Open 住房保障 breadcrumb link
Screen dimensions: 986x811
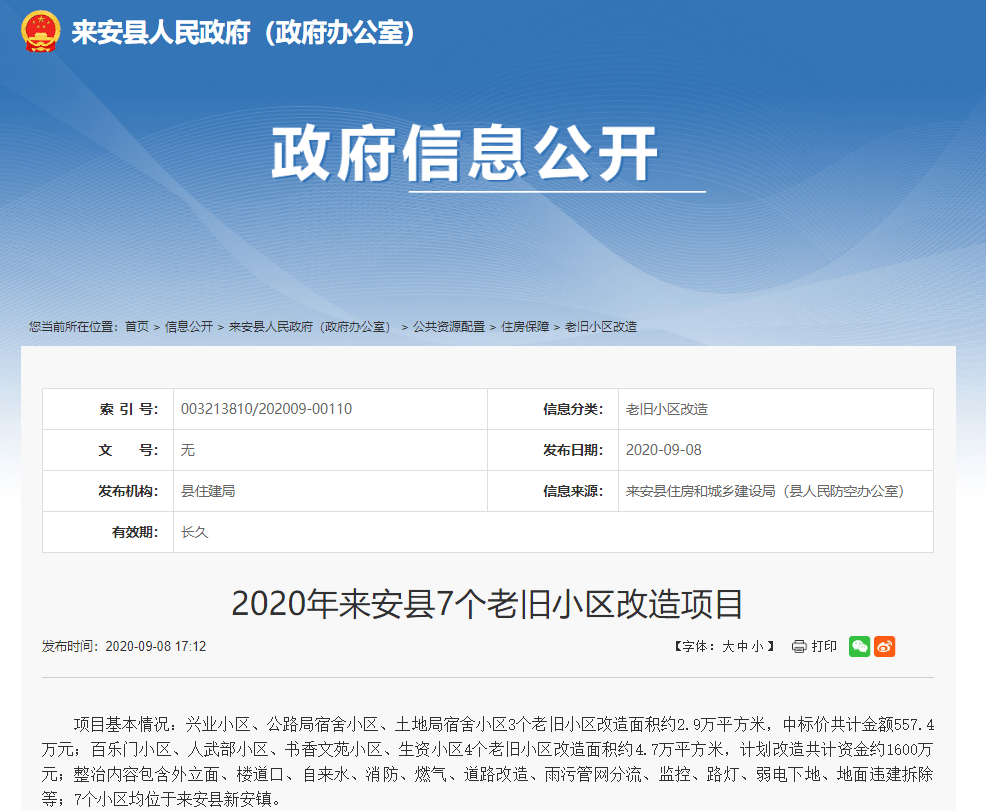click(525, 327)
